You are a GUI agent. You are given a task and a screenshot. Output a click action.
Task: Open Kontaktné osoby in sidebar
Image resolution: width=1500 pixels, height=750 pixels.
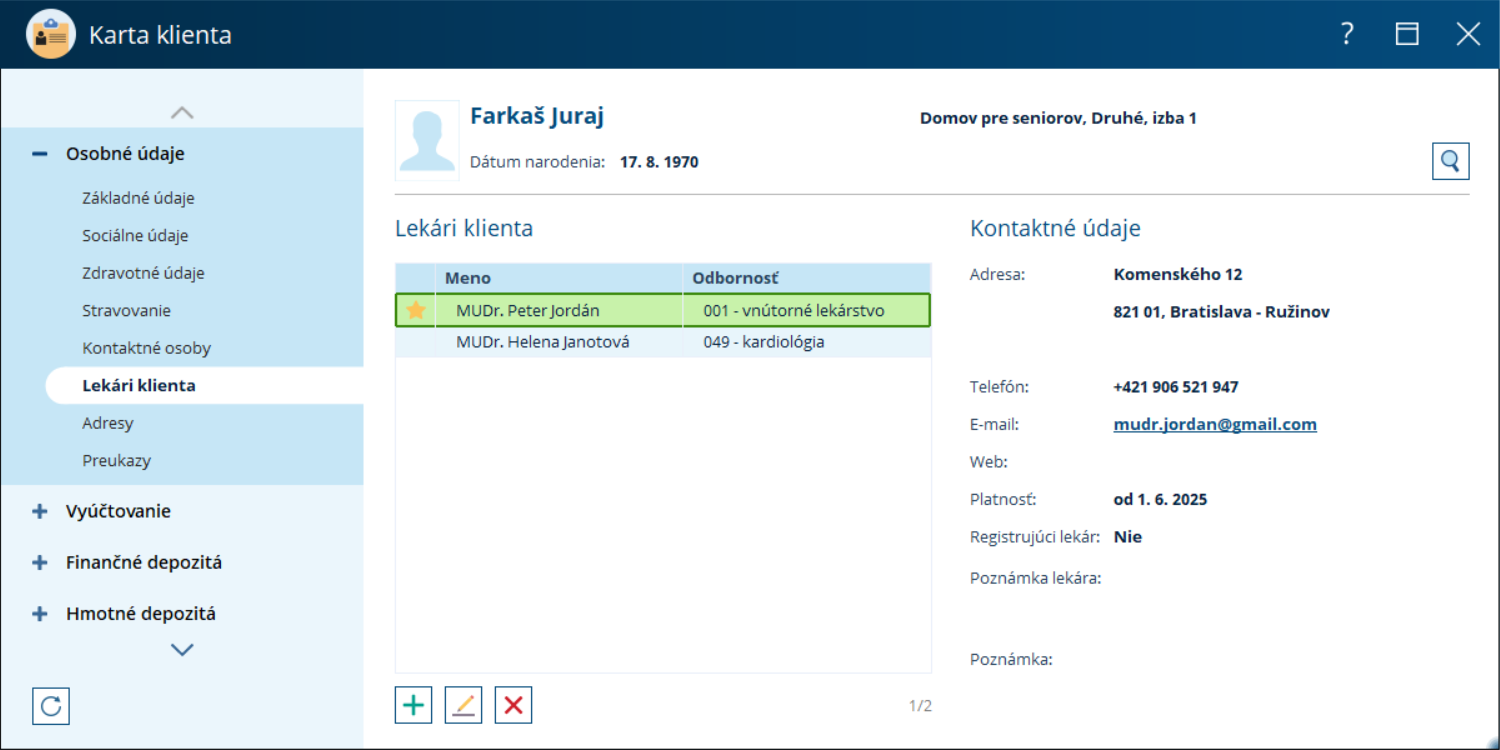(x=146, y=348)
